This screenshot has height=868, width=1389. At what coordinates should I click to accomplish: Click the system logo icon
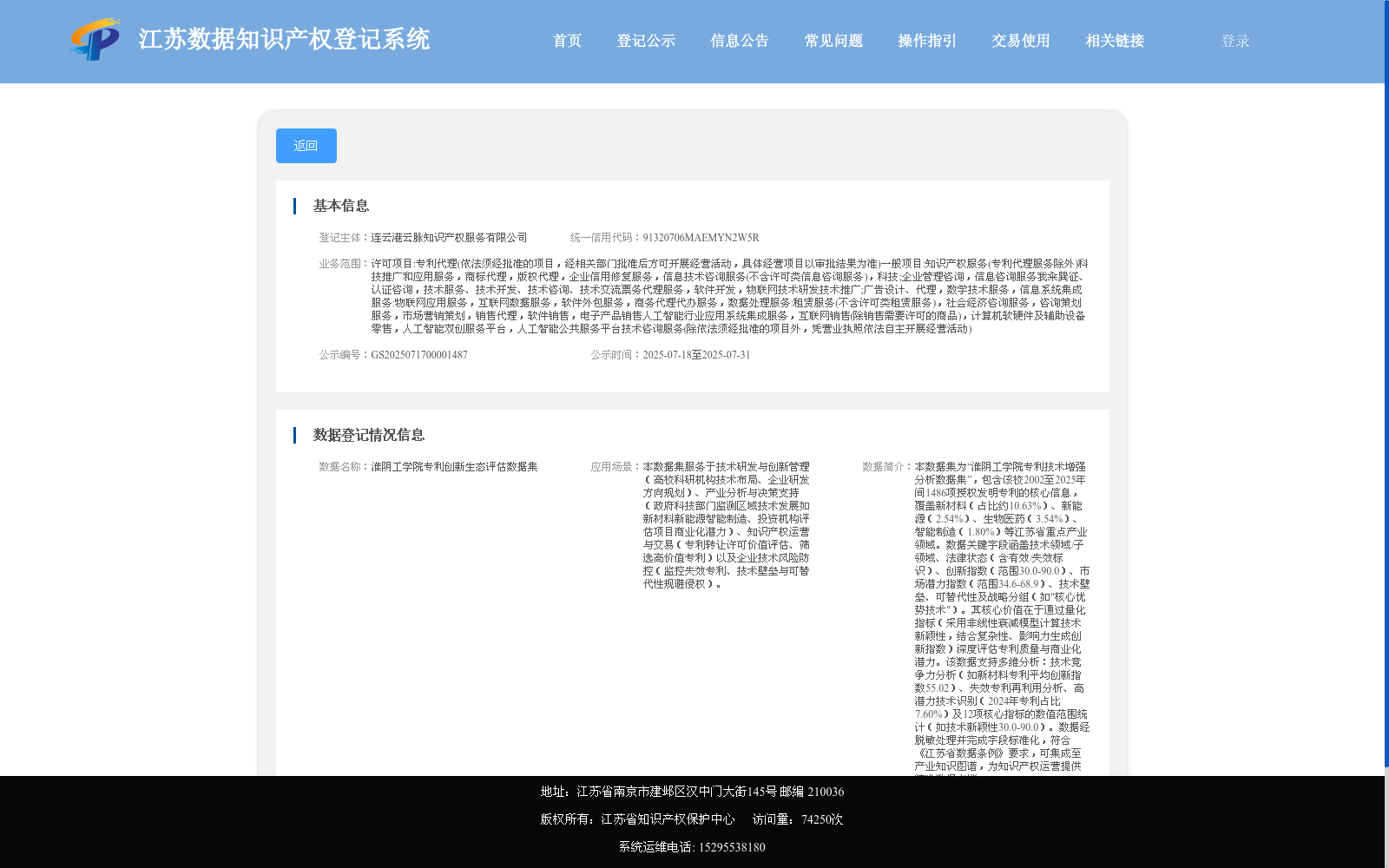(95, 40)
